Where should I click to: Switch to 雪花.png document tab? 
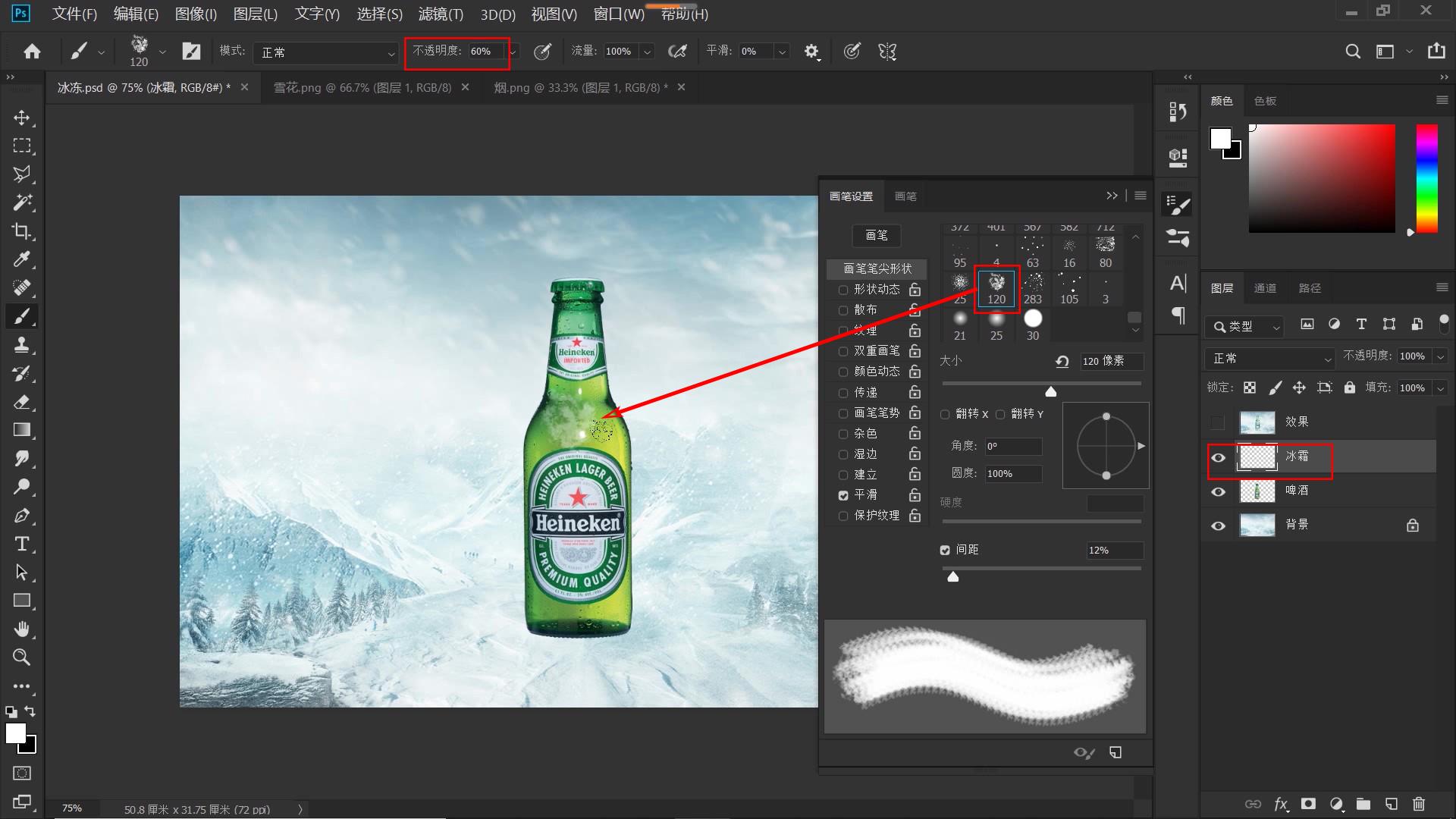point(362,87)
